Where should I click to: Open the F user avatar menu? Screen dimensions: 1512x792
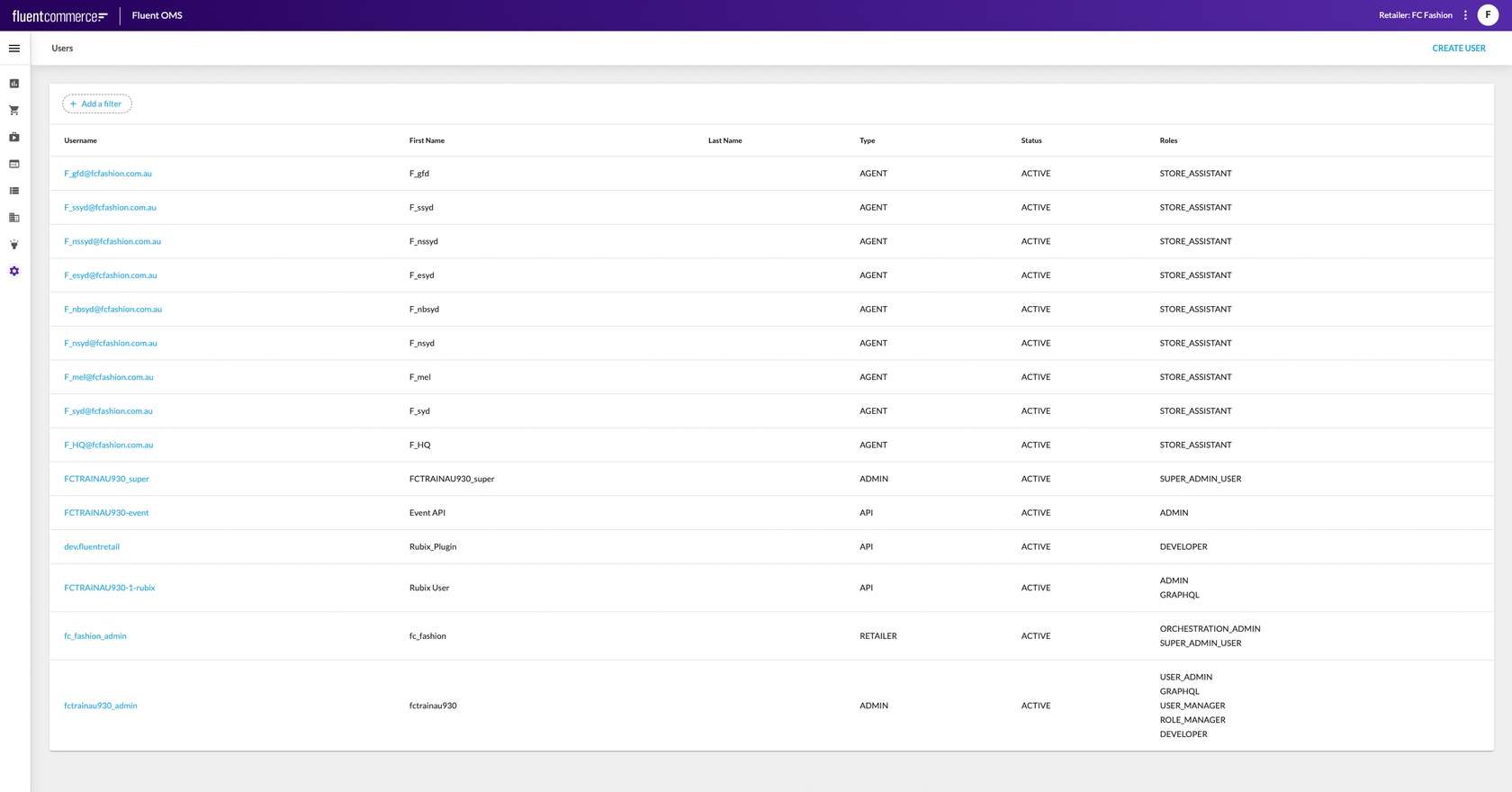pyautogui.click(x=1488, y=15)
